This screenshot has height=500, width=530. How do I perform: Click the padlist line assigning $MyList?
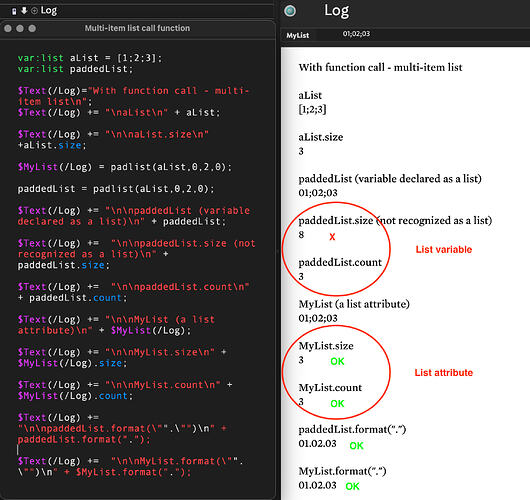pos(125,167)
